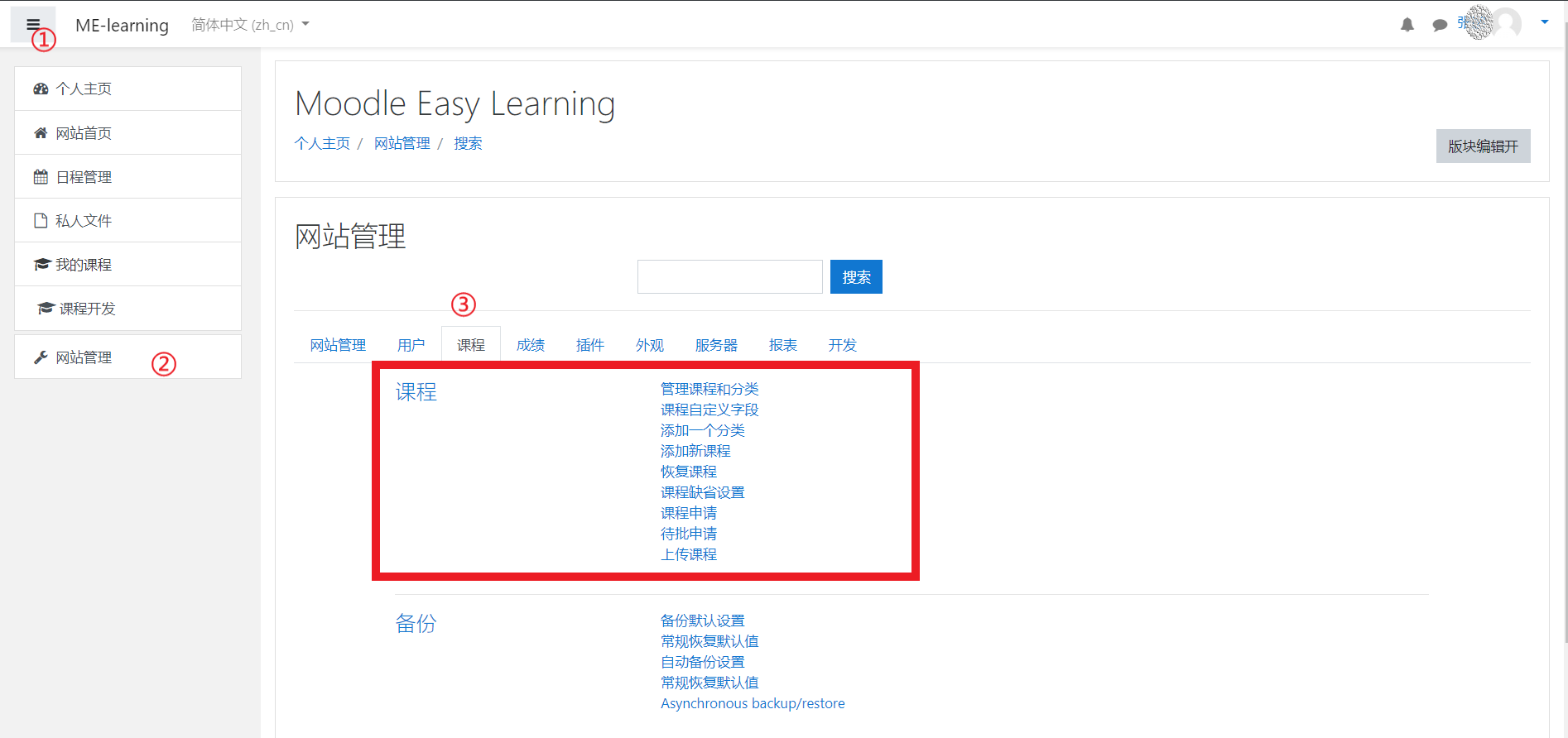Viewport: 1568px width, 738px height.
Task: Switch to the 插件 tab
Action: 590,345
